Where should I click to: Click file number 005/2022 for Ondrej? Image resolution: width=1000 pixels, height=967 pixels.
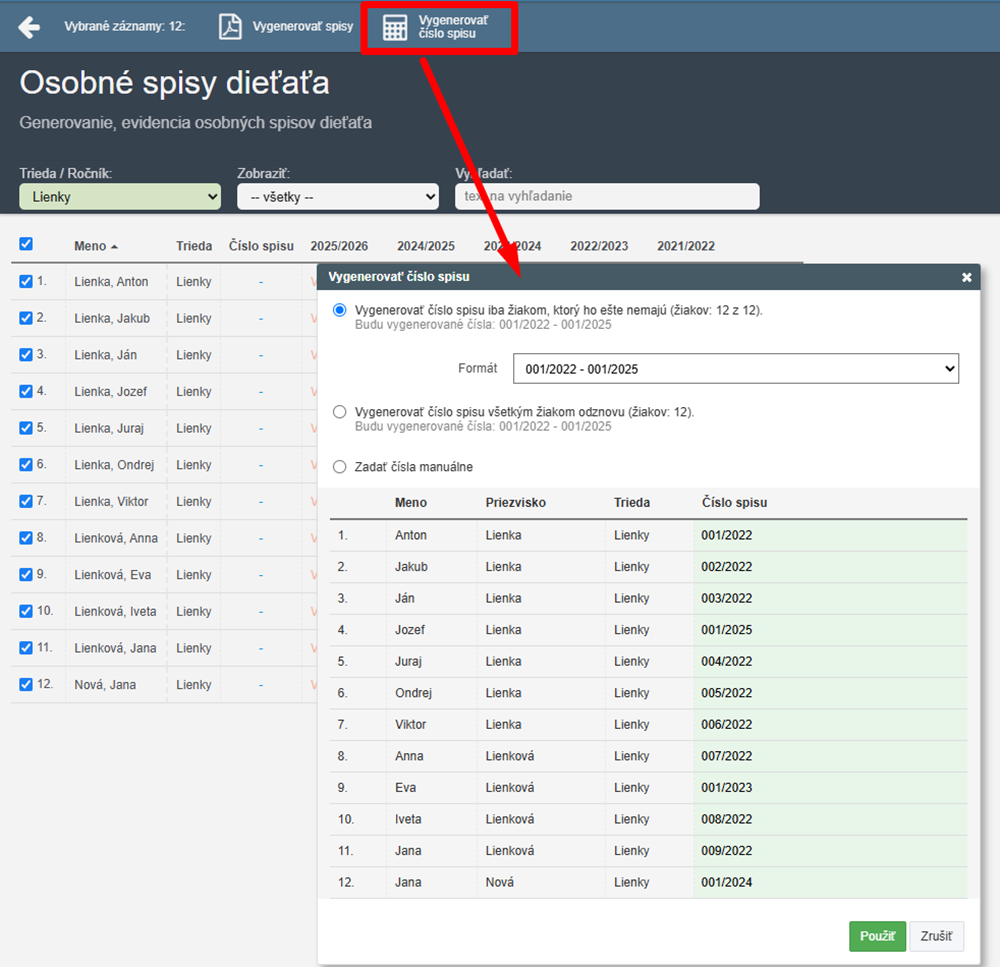pos(726,693)
